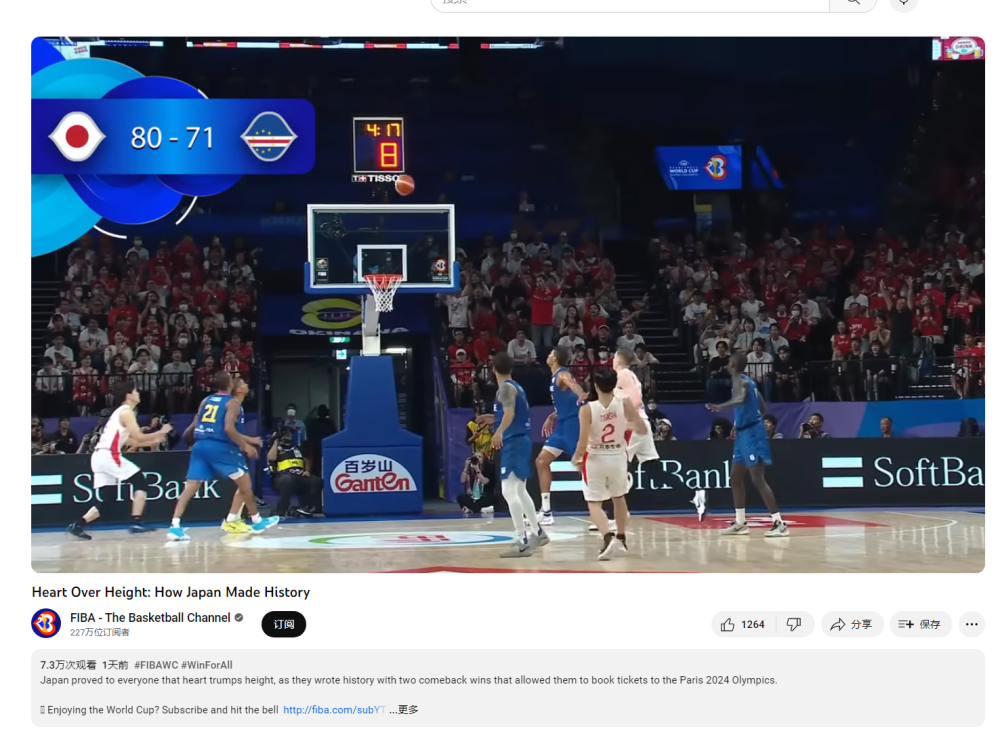Open the fiba.com/subYT link
The width and height of the screenshot is (1000, 733).
333,710
